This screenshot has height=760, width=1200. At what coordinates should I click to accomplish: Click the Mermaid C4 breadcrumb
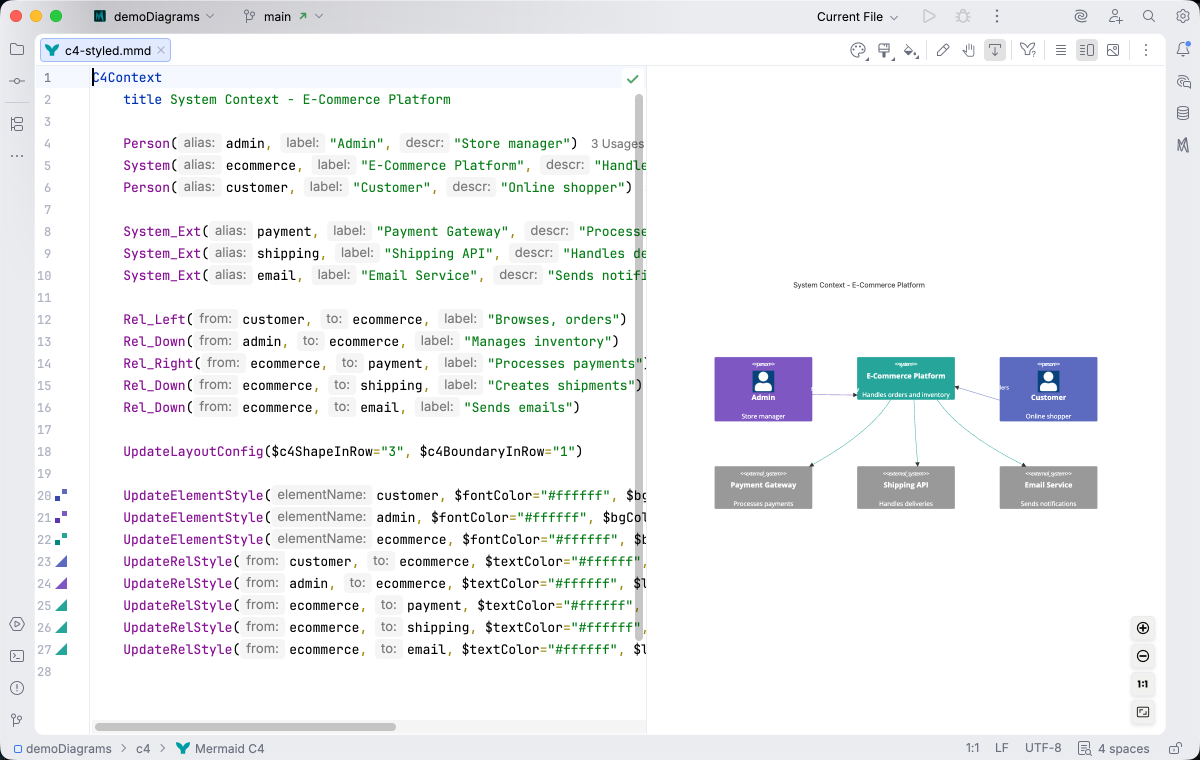220,748
